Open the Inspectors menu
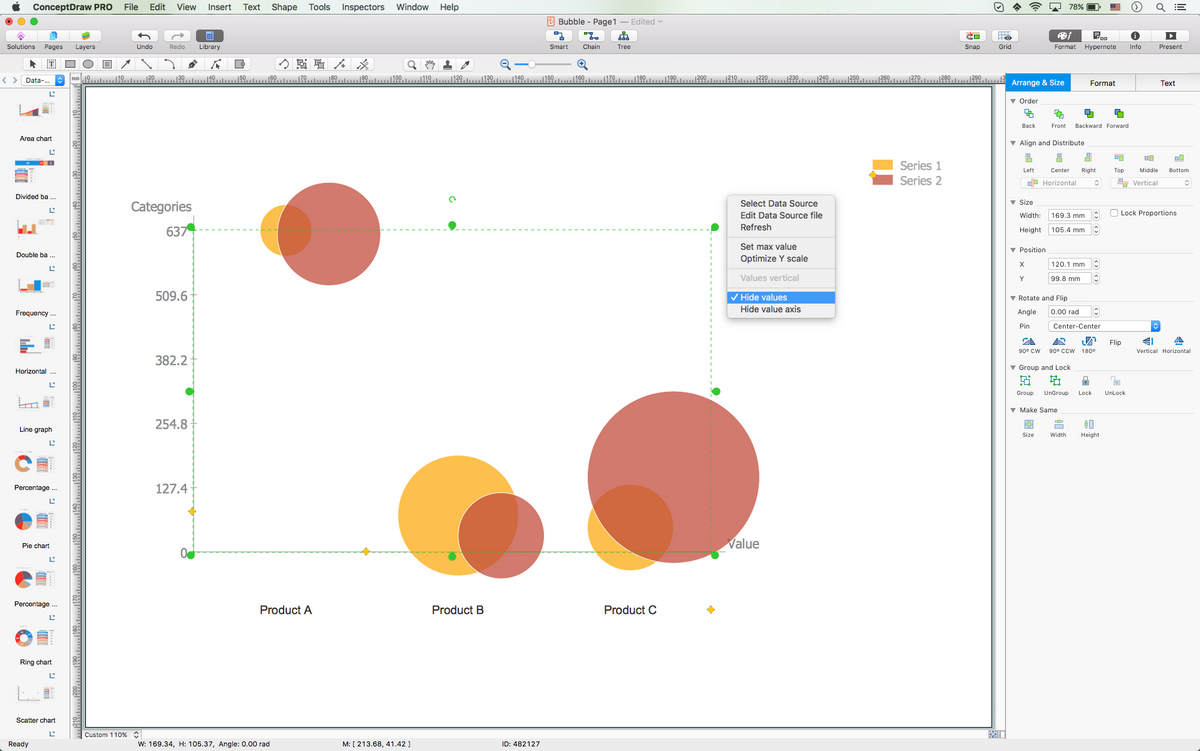The image size is (1200, 751). 362,7
